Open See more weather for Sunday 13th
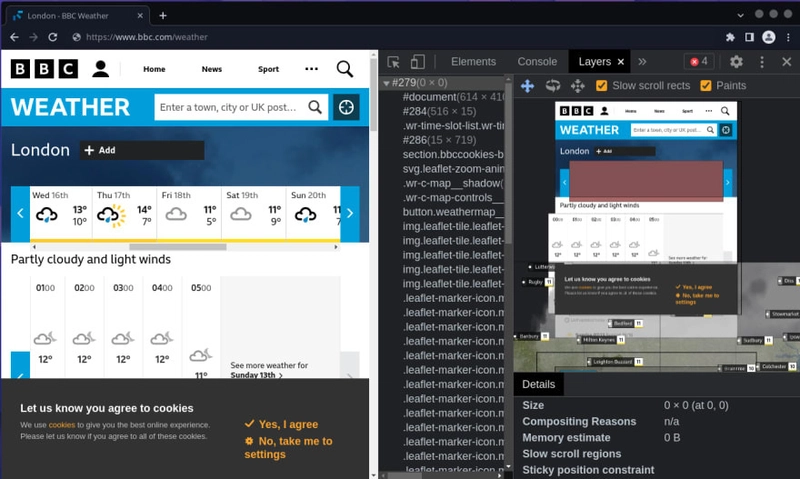The width and height of the screenshot is (800, 479). coord(269,370)
